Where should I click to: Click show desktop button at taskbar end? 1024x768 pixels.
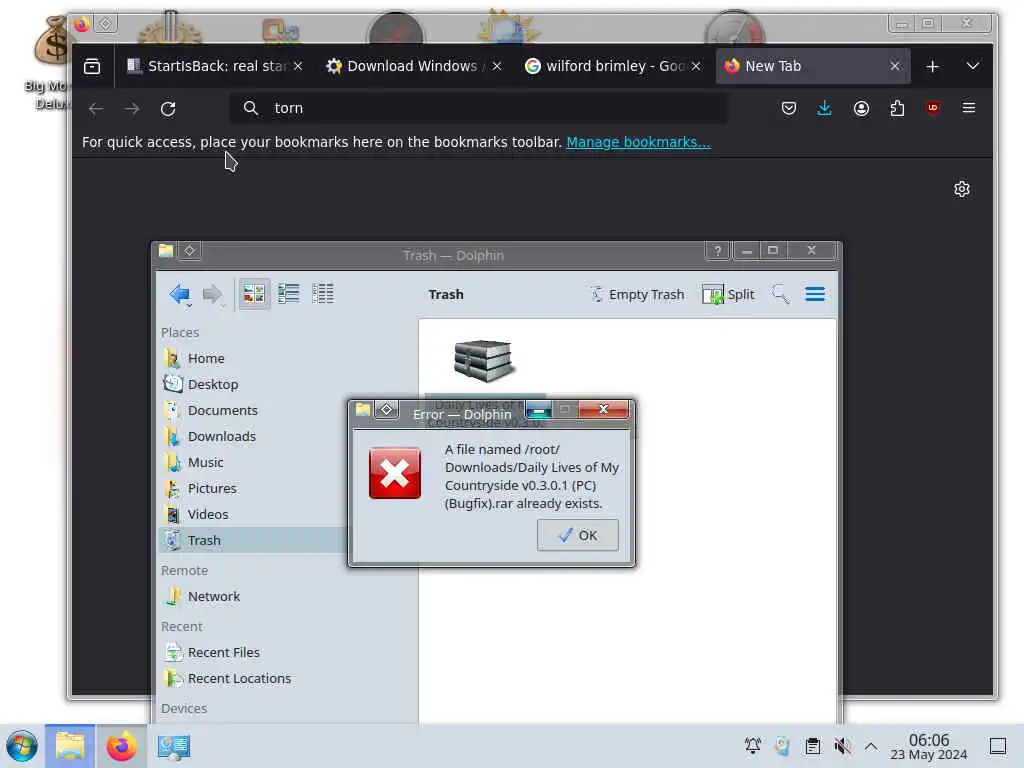point(998,746)
